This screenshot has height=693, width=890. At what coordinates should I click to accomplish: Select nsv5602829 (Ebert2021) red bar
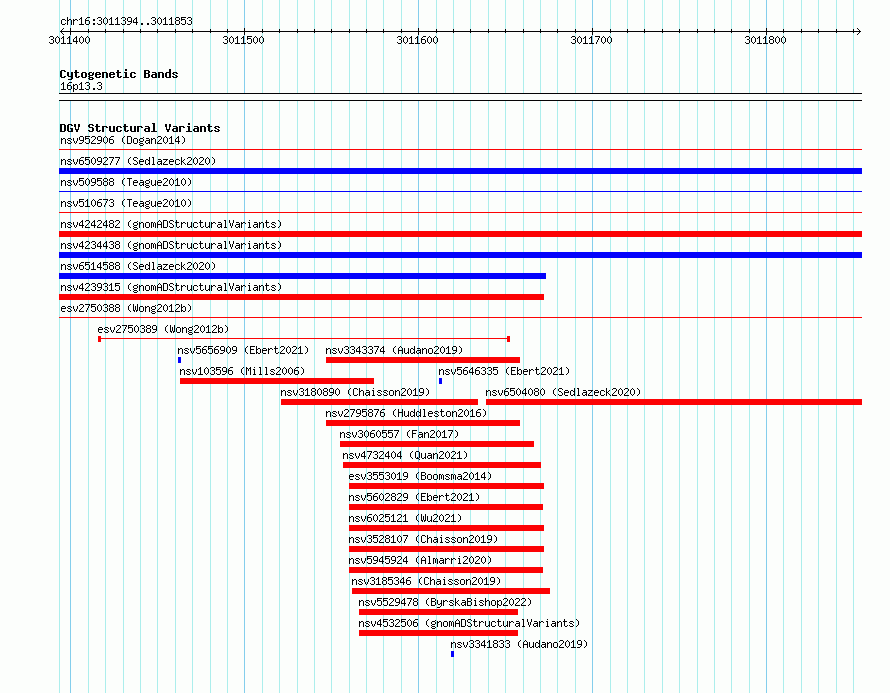446,507
